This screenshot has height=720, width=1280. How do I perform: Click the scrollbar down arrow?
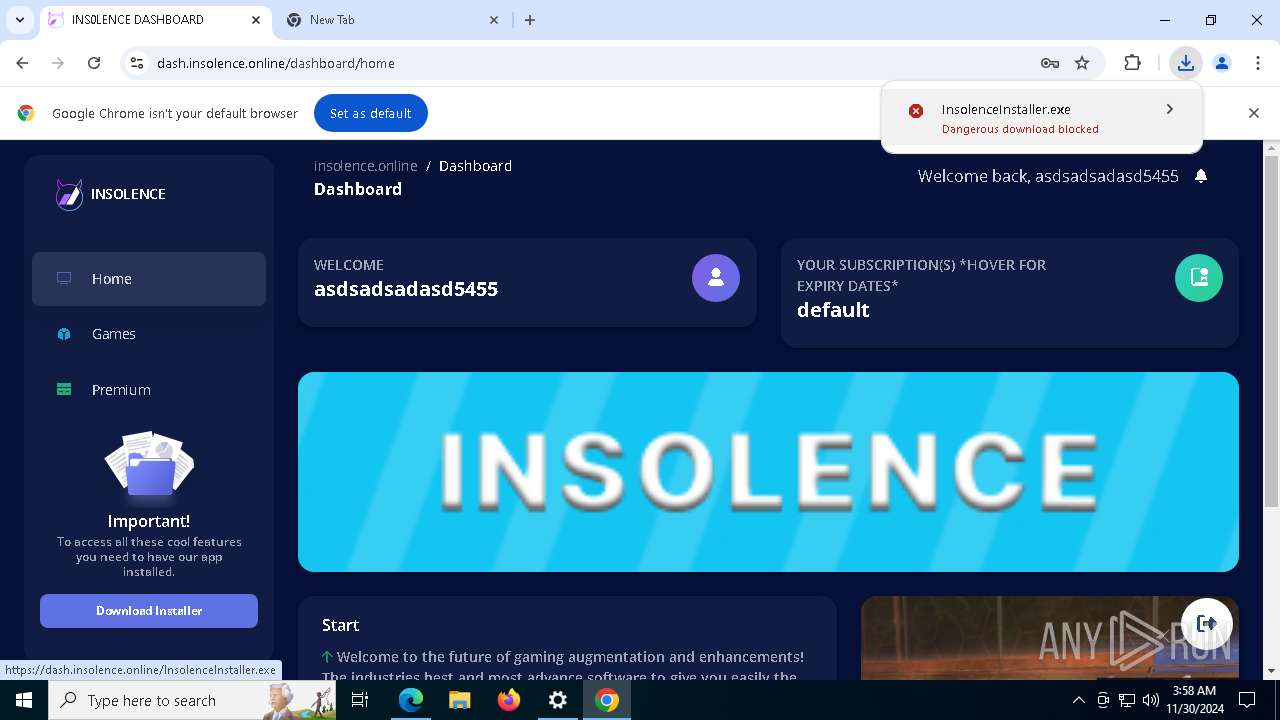point(1271,671)
